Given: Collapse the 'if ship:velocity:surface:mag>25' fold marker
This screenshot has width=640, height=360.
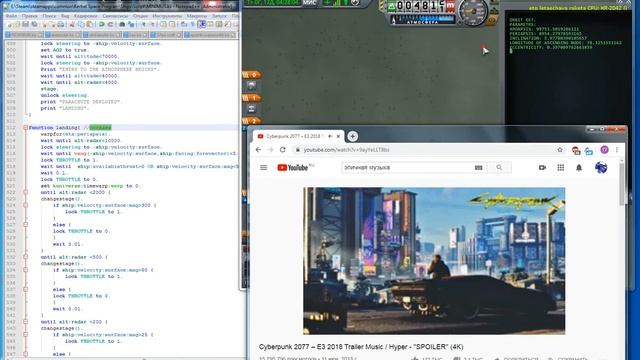Looking at the screenshot, I should (26, 335).
